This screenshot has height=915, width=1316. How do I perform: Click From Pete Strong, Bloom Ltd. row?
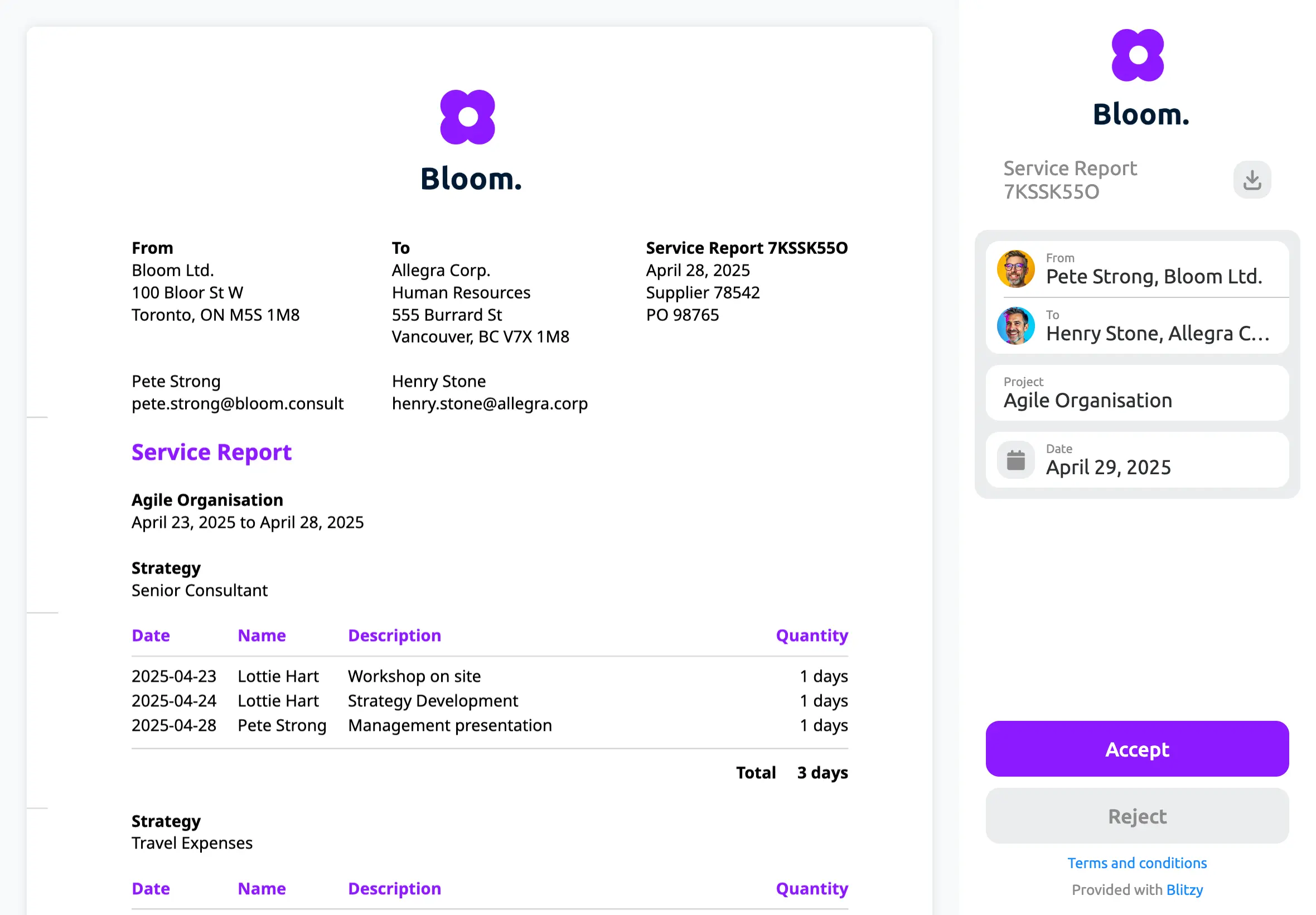[1136, 269]
